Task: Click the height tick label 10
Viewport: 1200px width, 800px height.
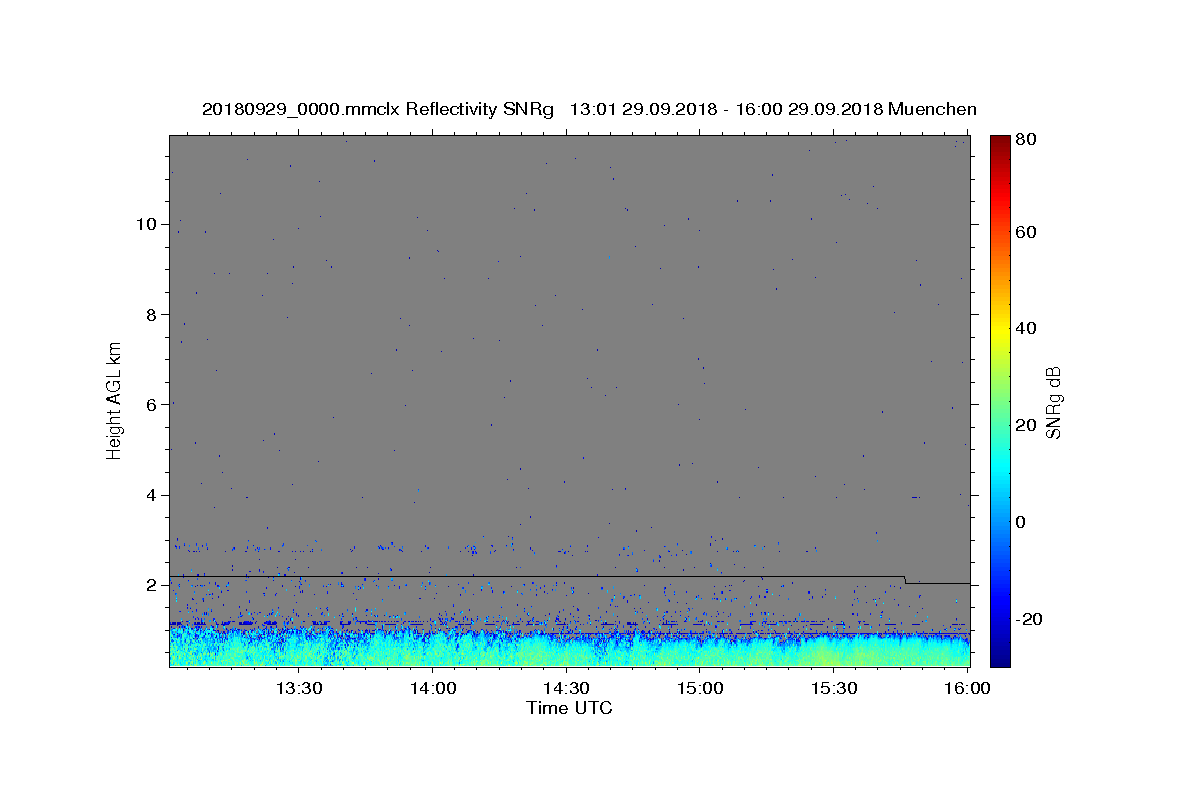Action: click(146, 224)
